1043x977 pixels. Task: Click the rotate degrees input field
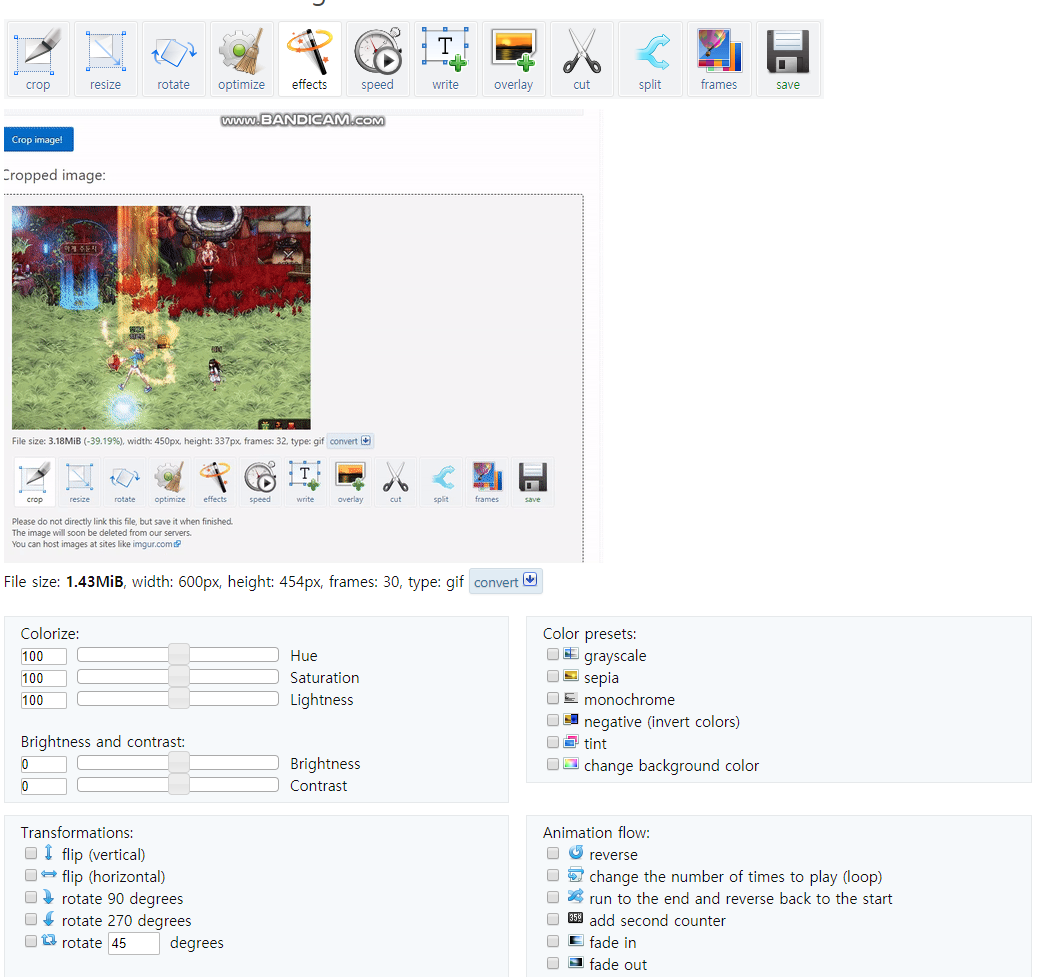pyautogui.click(x=133, y=943)
